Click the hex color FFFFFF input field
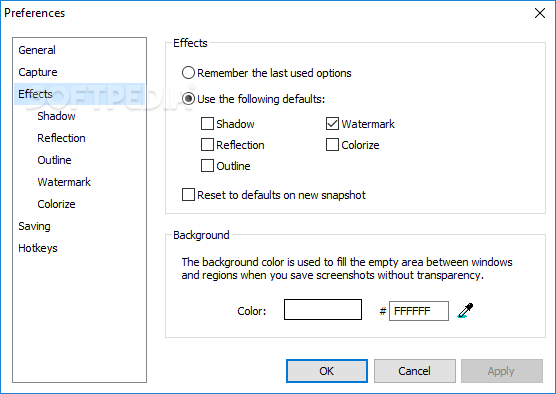Image resolution: width=556 pixels, height=394 pixels. [x=419, y=311]
